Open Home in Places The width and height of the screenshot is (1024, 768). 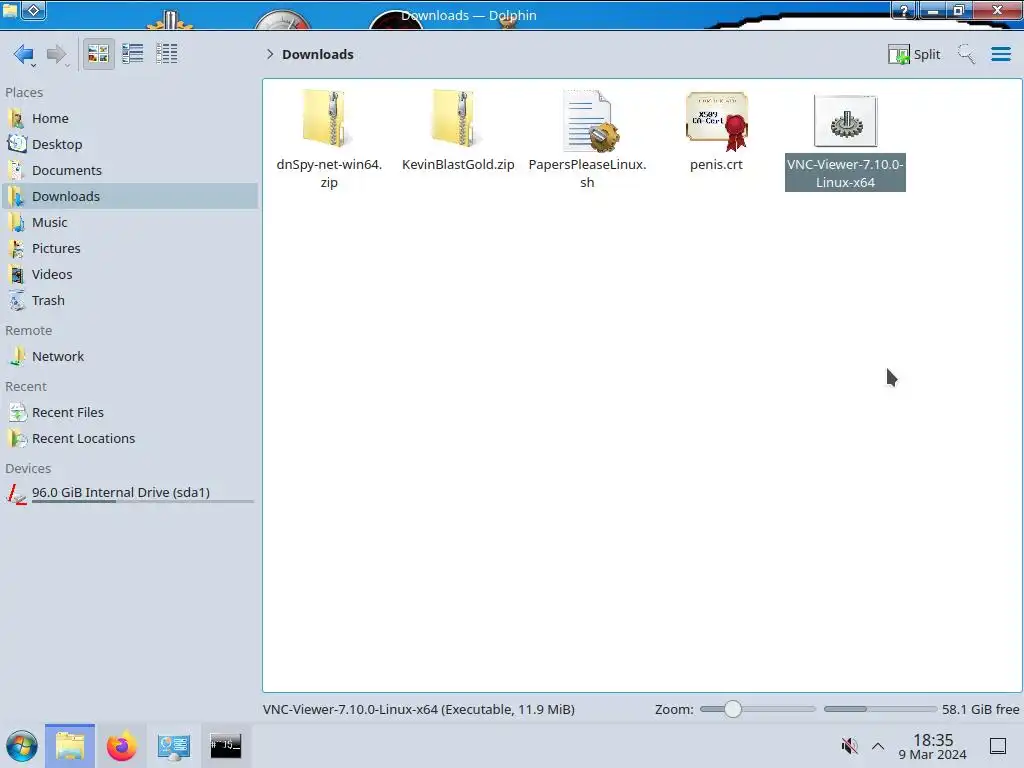pos(130,118)
